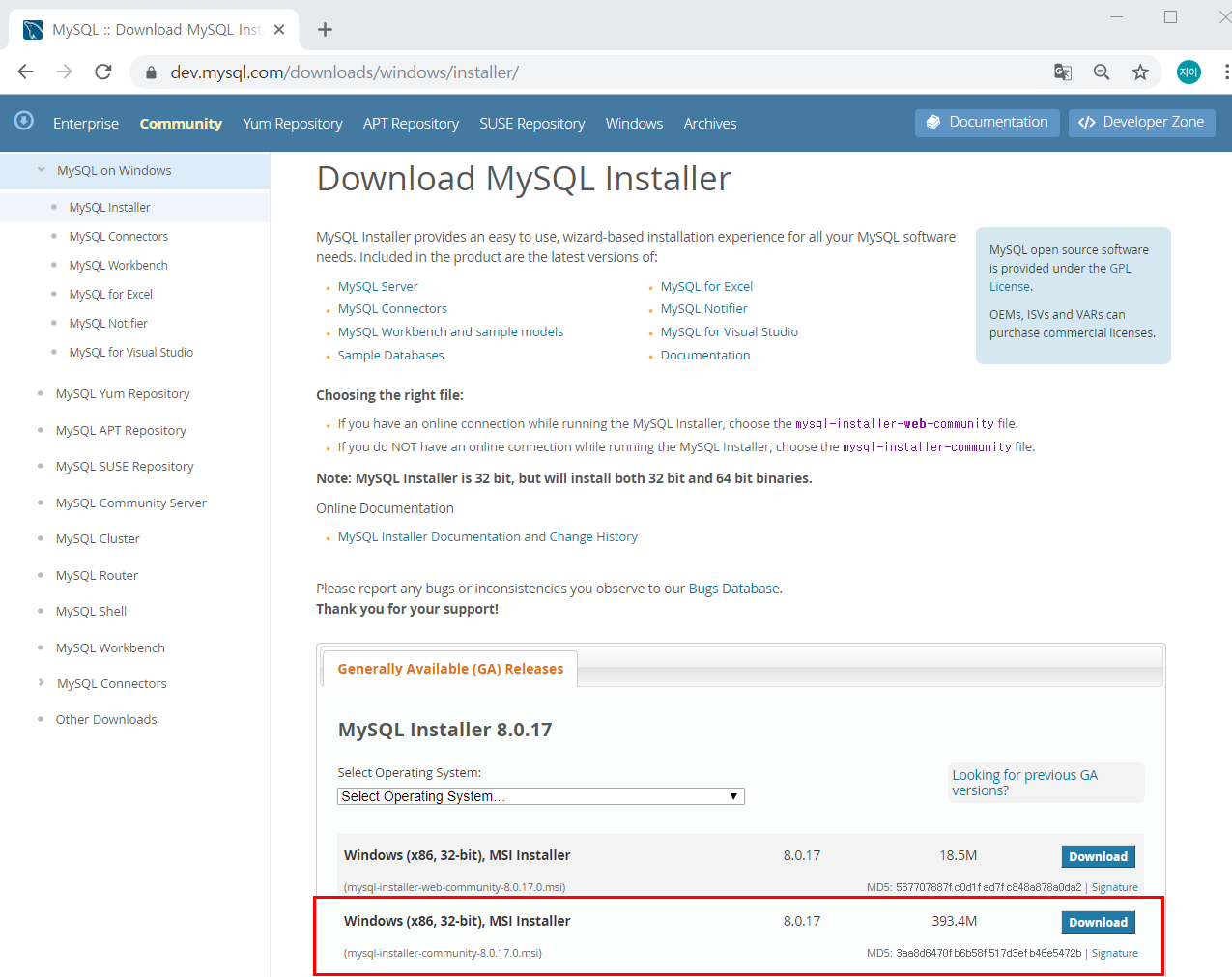Image resolution: width=1232 pixels, height=977 pixels.
Task: Open the Chrome three-dot menu
Action: [x=1226, y=72]
